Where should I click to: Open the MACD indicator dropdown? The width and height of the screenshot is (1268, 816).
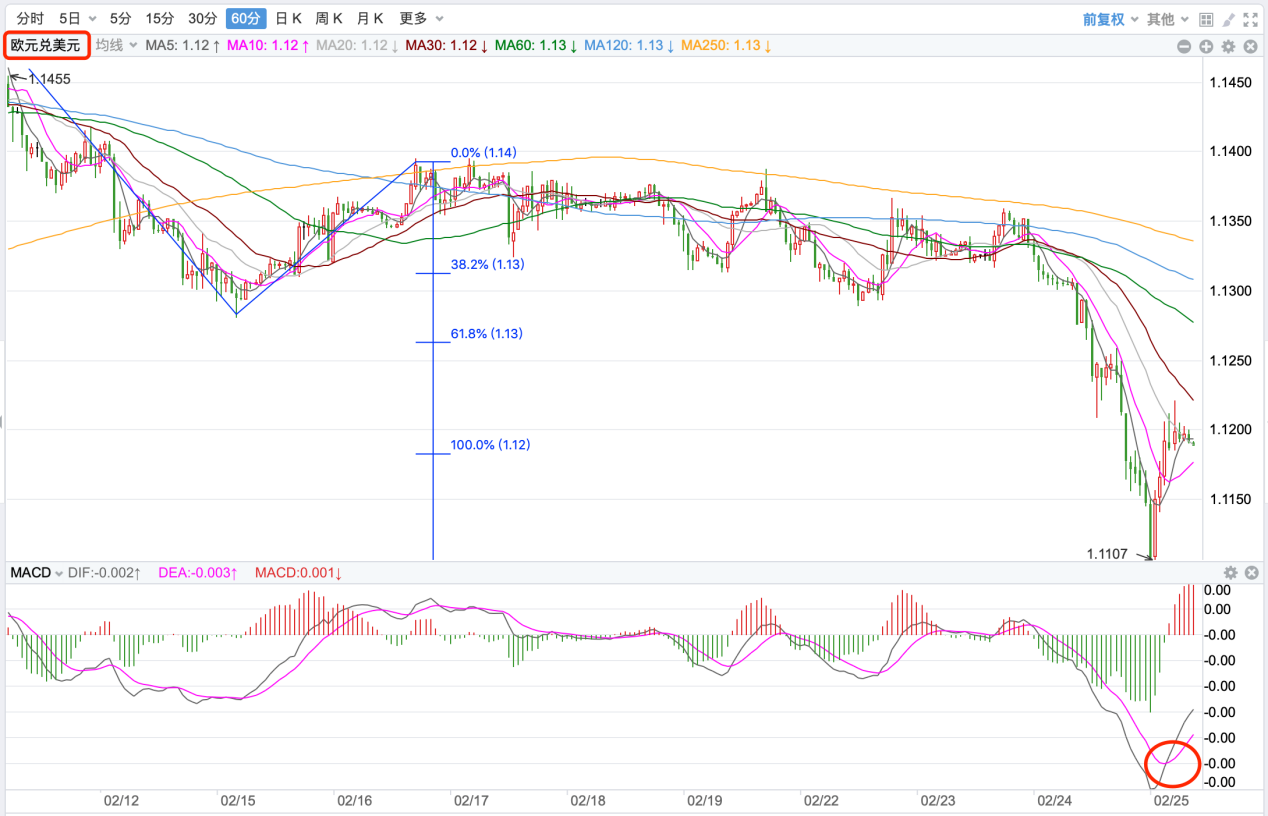tap(36, 572)
